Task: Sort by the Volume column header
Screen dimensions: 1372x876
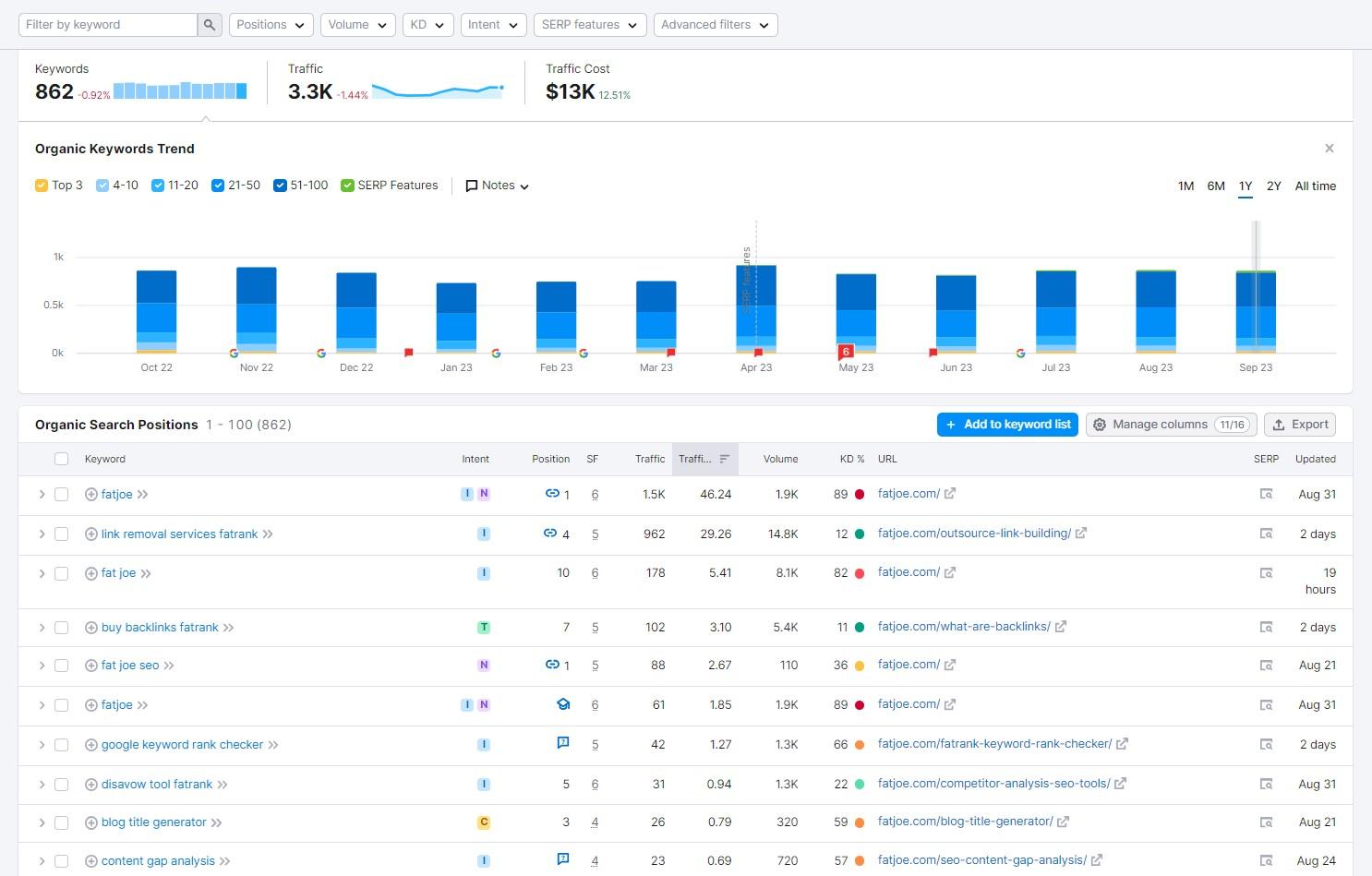Action: [x=780, y=459]
